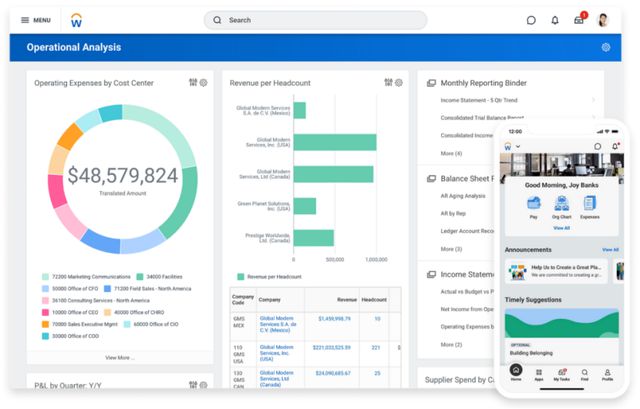Image resolution: width=640 pixels, height=409 pixels.
Task: Click Org Chart icon on mobile screen
Action: tap(562, 203)
